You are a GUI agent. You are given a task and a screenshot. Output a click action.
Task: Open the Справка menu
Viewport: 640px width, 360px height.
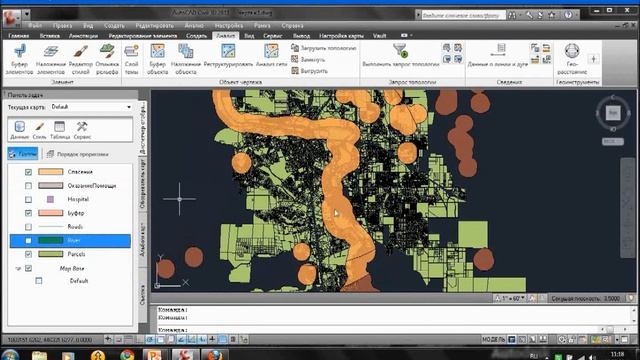click(292, 25)
